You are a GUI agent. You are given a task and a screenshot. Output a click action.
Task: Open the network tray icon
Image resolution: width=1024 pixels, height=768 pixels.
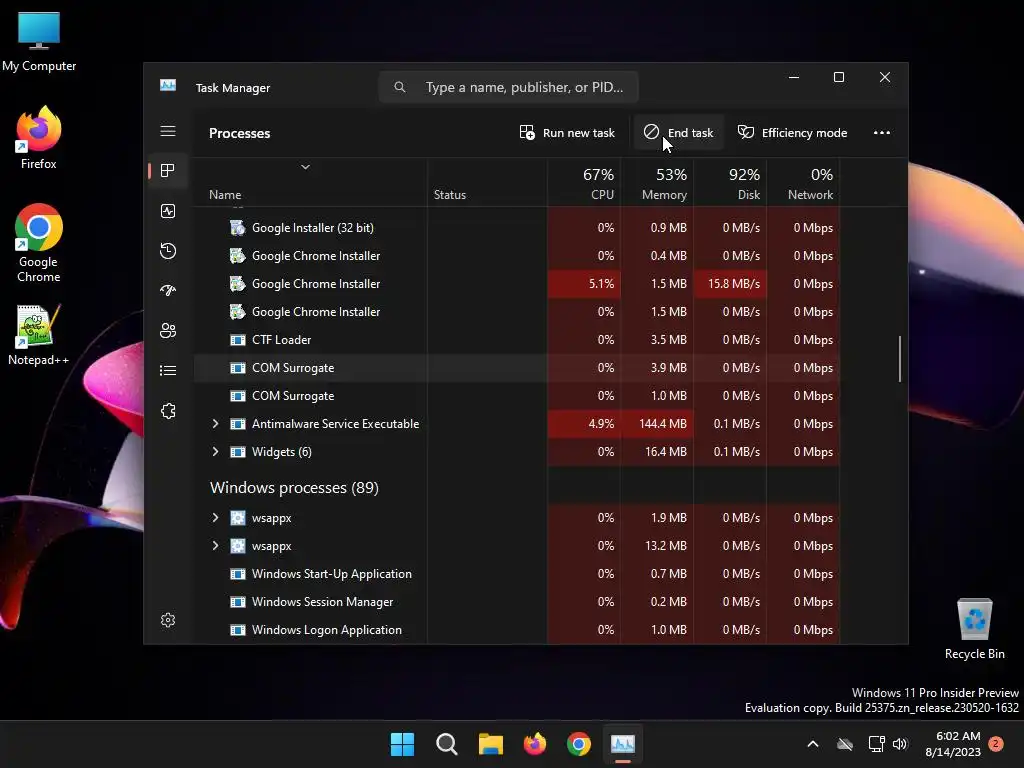pos(876,744)
